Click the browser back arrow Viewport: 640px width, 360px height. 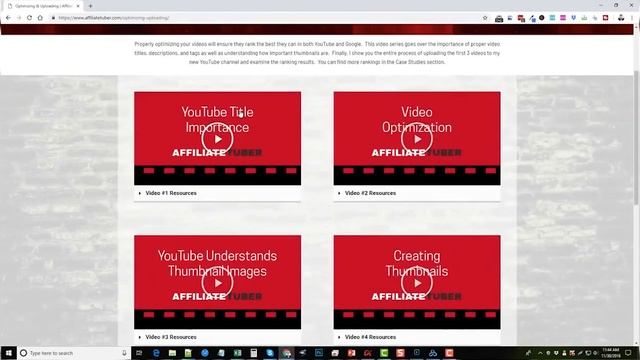(x=8, y=18)
